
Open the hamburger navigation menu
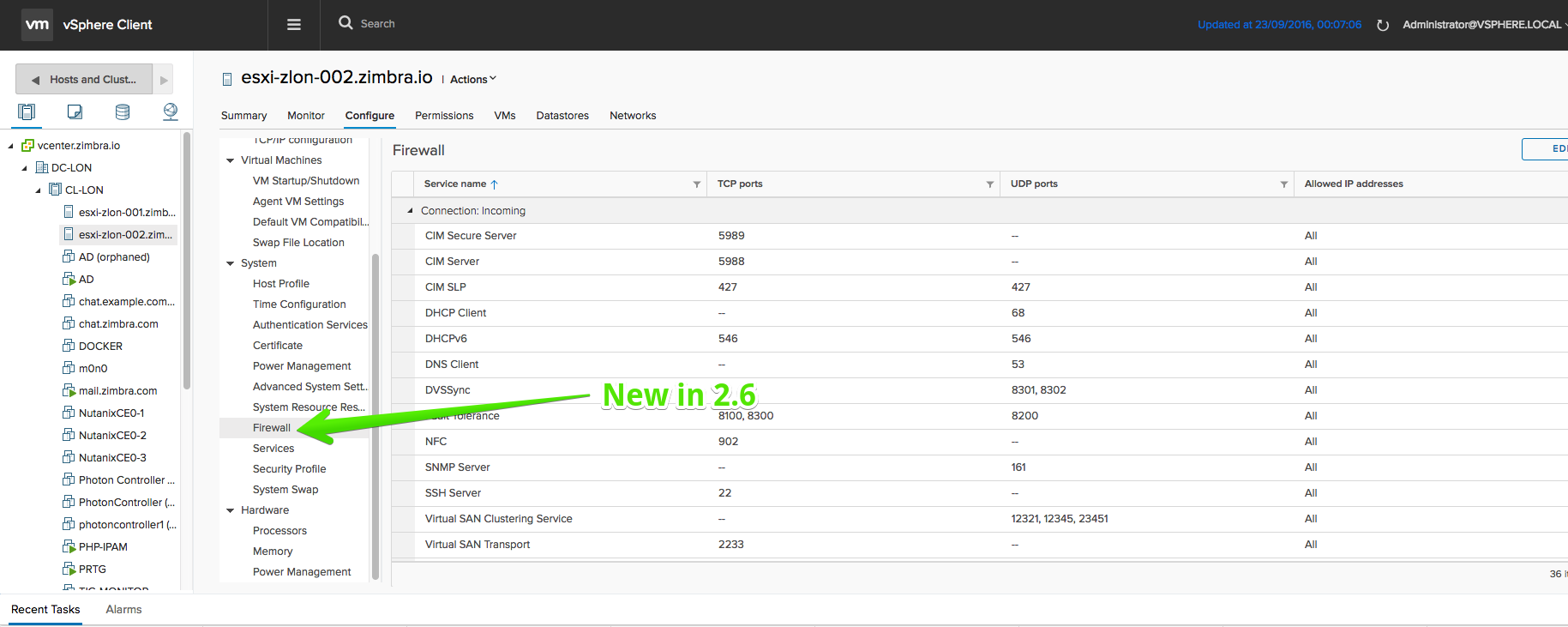294,25
